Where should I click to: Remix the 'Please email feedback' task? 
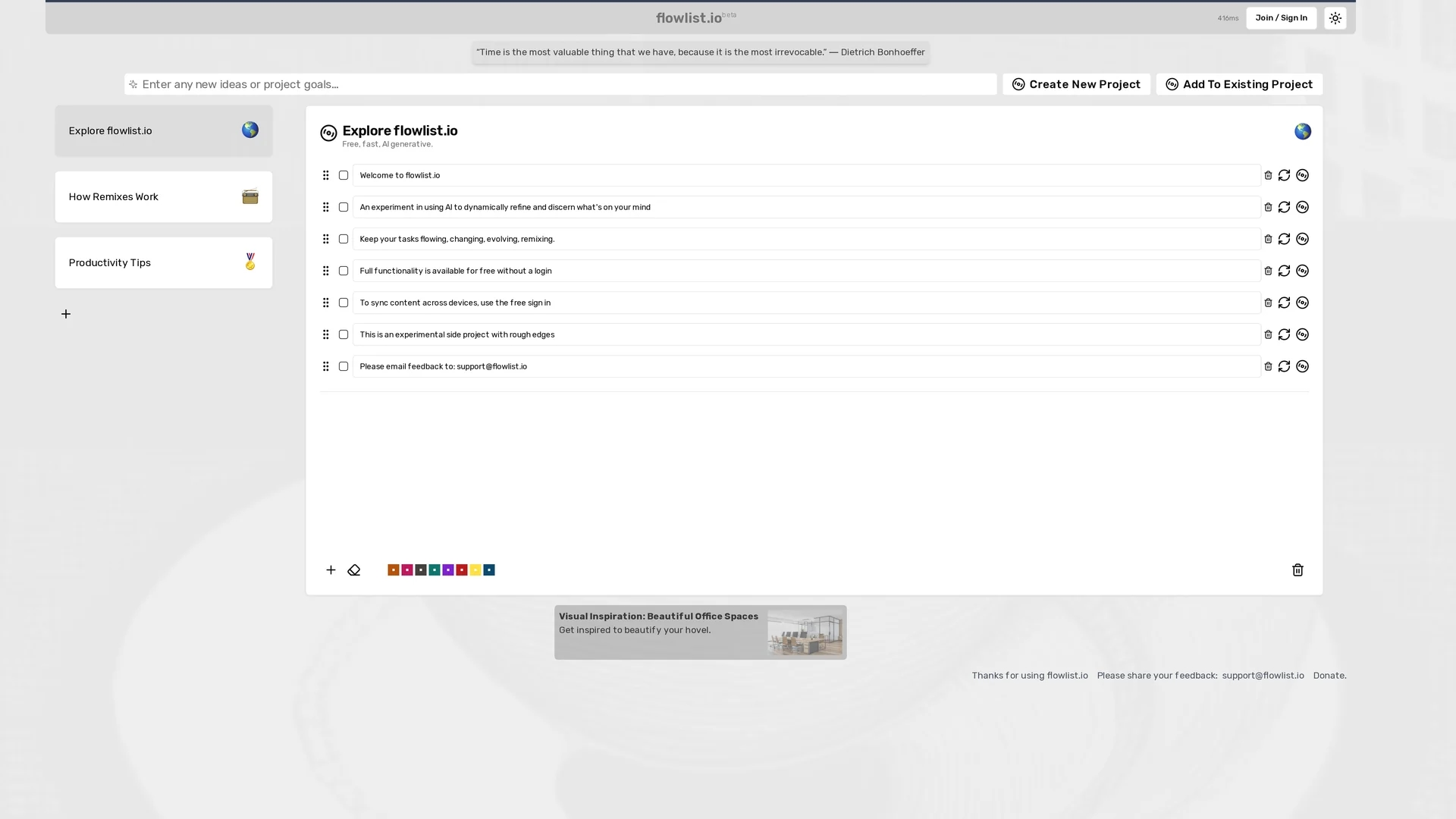pos(1302,366)
